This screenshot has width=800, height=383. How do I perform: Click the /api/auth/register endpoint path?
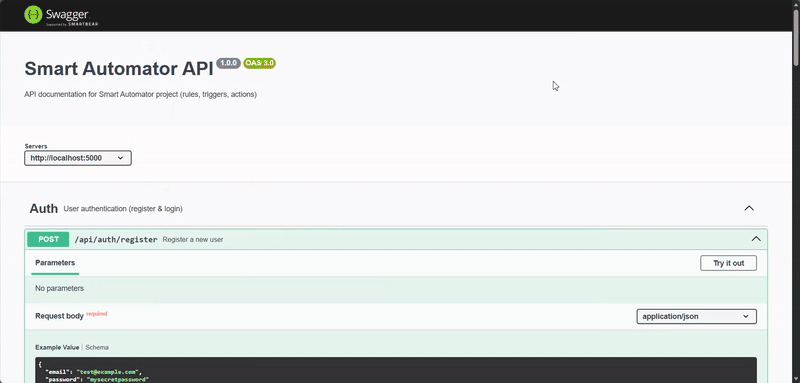pos(116,239)
